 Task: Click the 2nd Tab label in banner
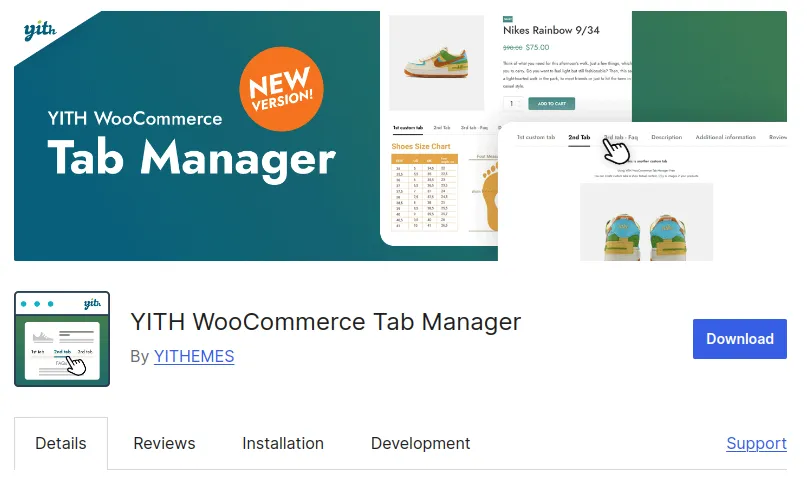point(579,137)
